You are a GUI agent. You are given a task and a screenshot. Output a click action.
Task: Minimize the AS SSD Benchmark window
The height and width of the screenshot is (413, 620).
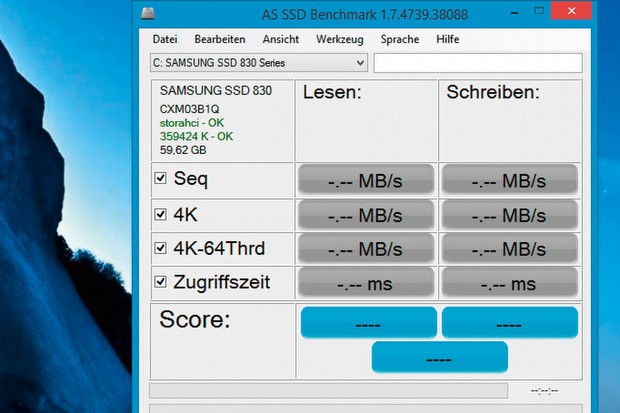pos(514,12)
